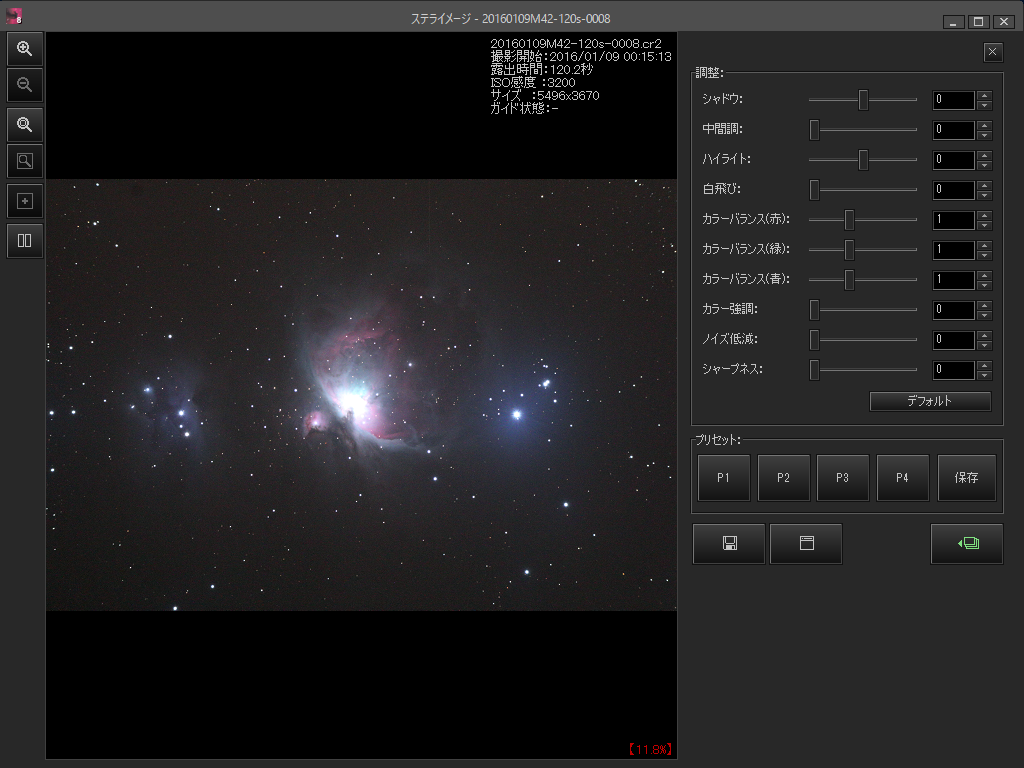The height and width of the screenshot is (768, 1024).
Task: Click the zoom out magnifier icon
Action: click(25, 85)
